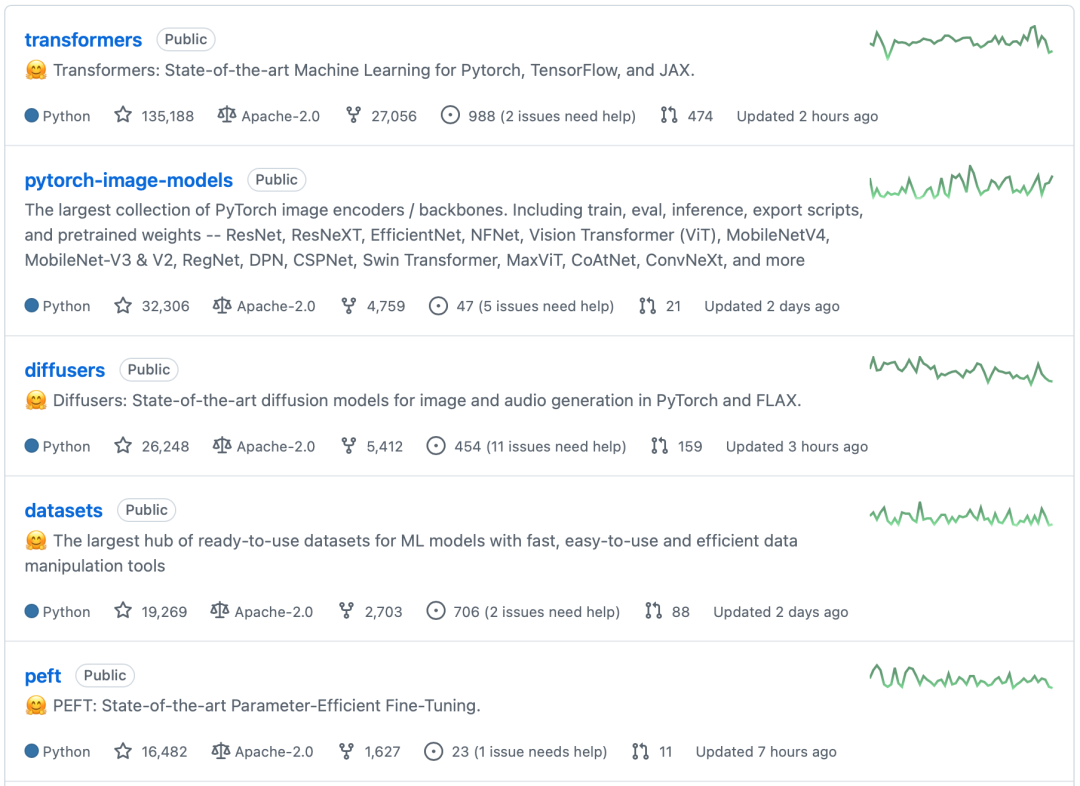This screenshot has height=786, width=1080.
Task: Open the pytorch-image-models repository link
Action: [129, 180]
